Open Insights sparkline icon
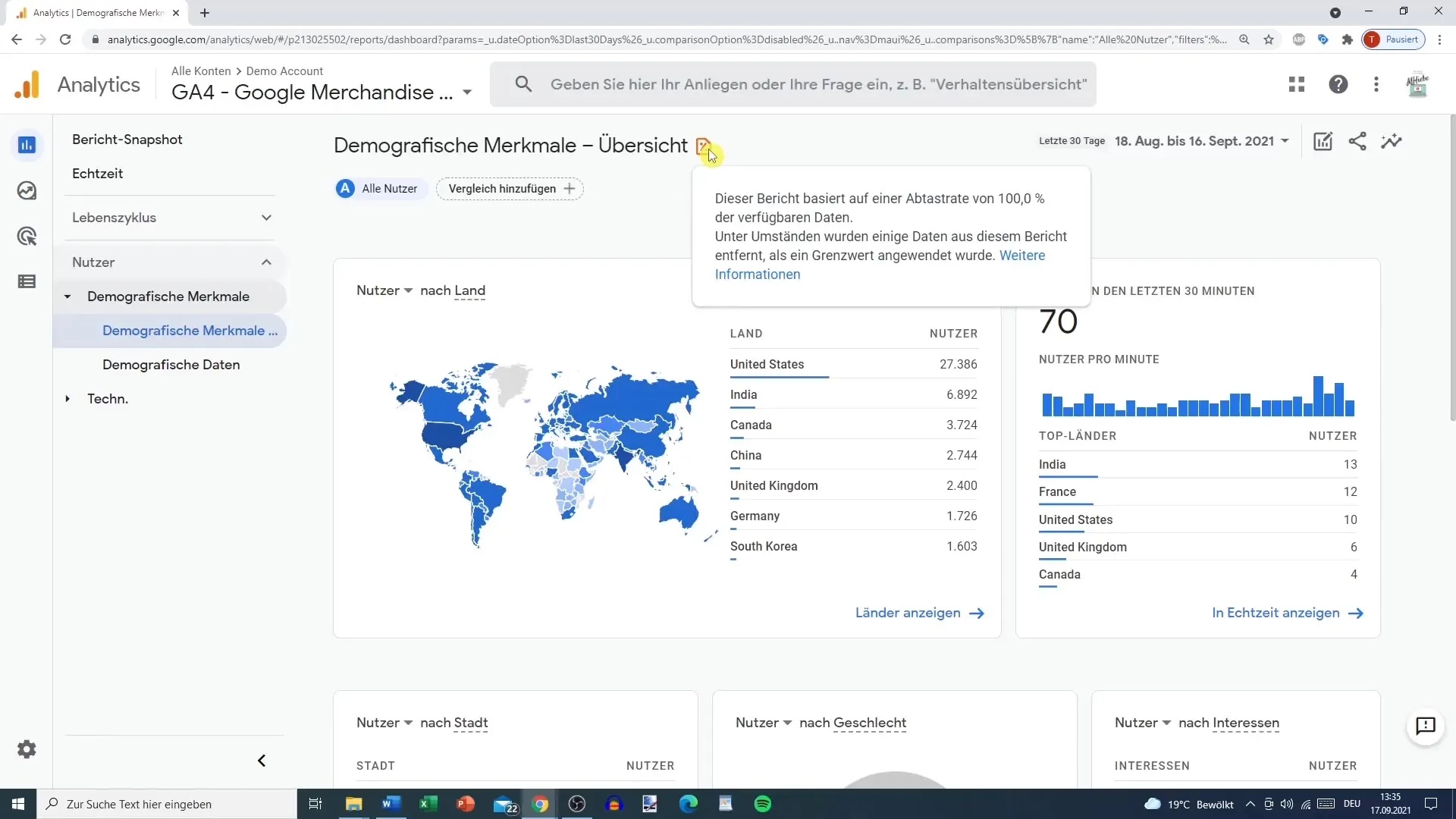Screen dimensions: 1456x819 (1392, 141)
